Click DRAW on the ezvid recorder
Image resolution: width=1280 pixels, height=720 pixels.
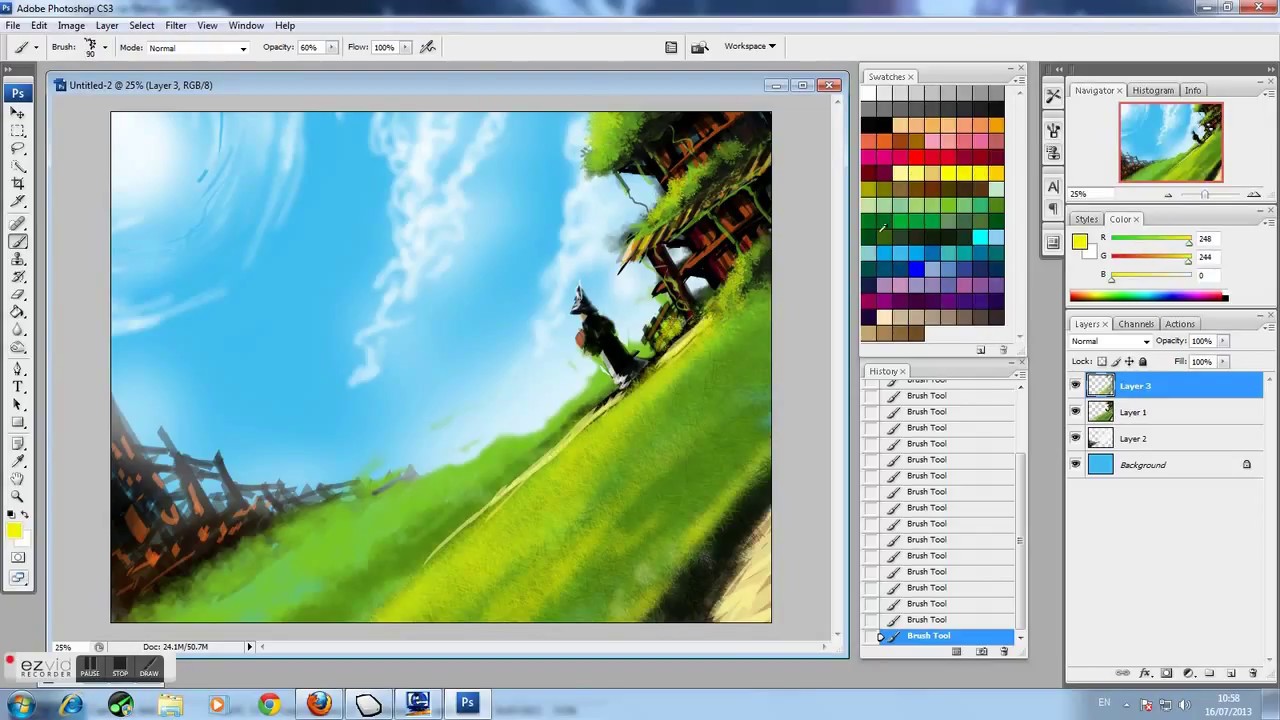pyautogui.click(x=149, y=667)
